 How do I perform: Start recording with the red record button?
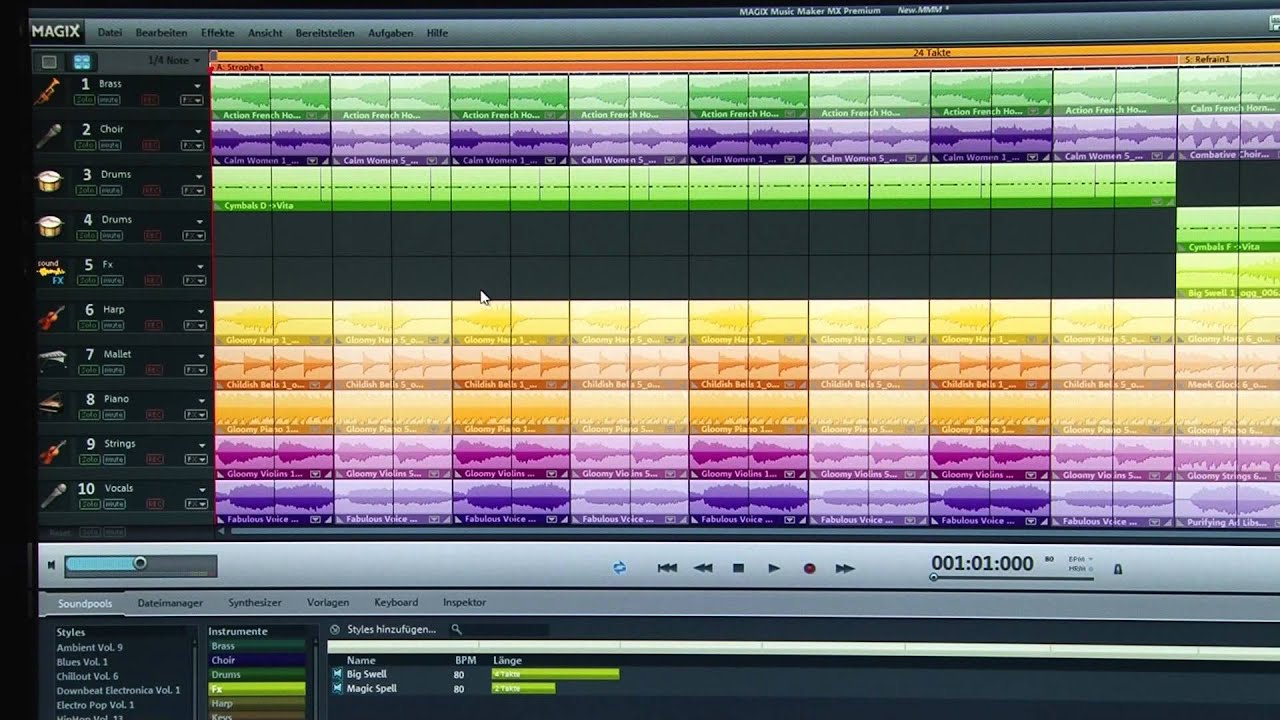tap(809, 568)
